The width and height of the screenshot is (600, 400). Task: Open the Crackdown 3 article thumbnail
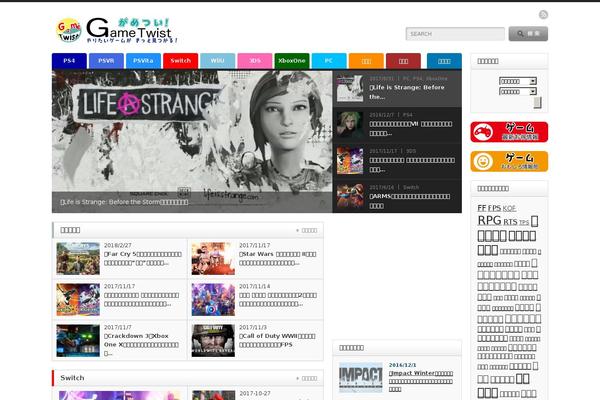[78, 341]
